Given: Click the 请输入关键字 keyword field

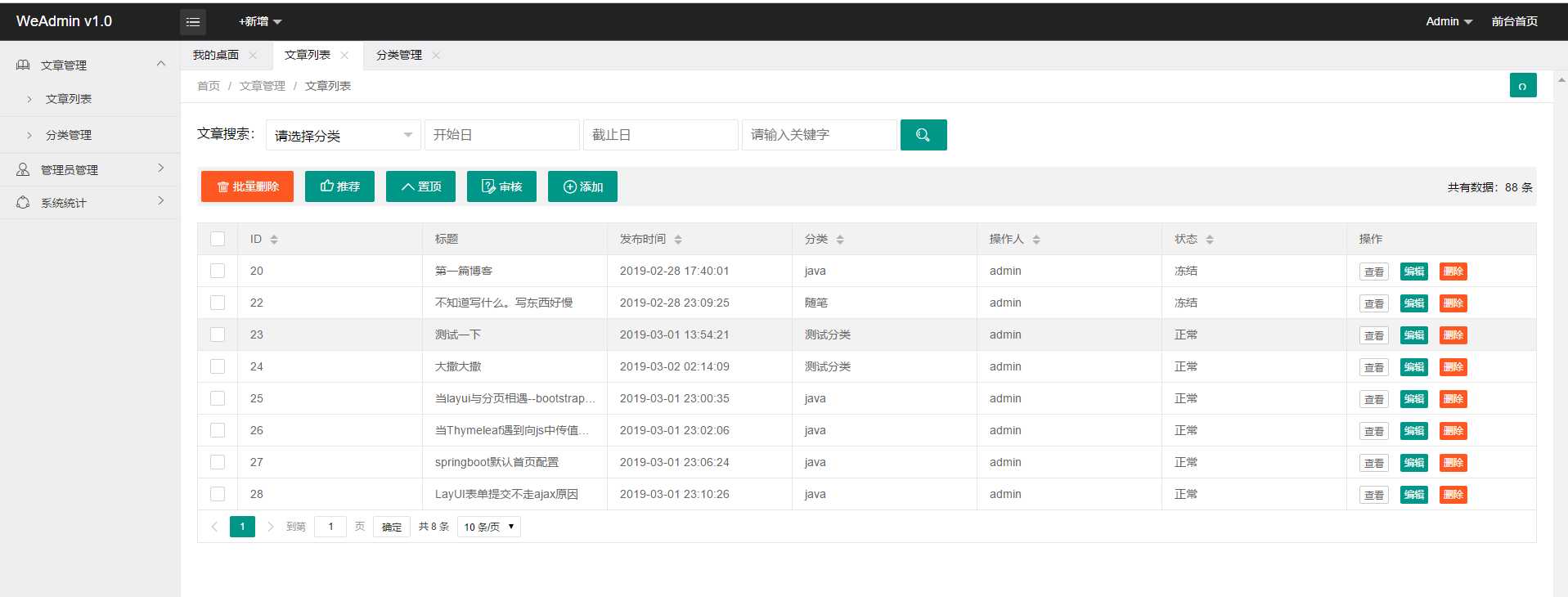Looking at the screenshot, I should pyautogui.click(x=820, y=135).
